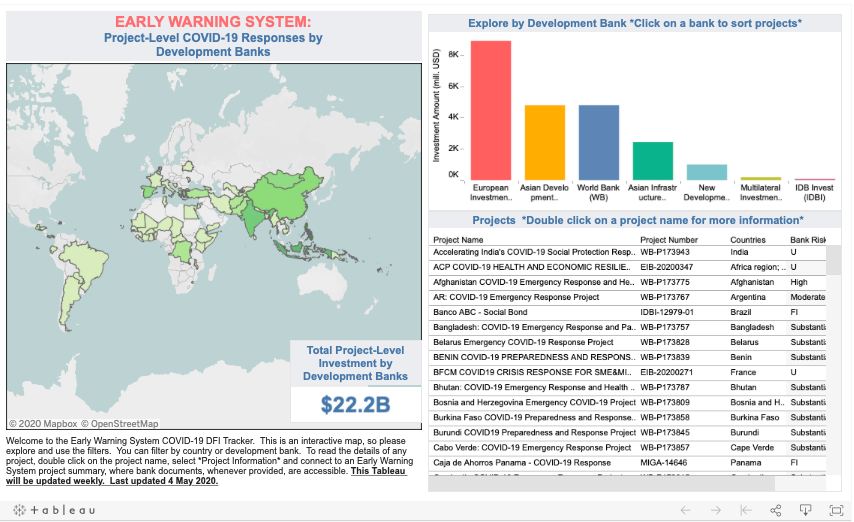Select Accelerating India's COVID-19 Social Protection project
Viewport: 854px width, 522px height.
(x=534, y=252)
